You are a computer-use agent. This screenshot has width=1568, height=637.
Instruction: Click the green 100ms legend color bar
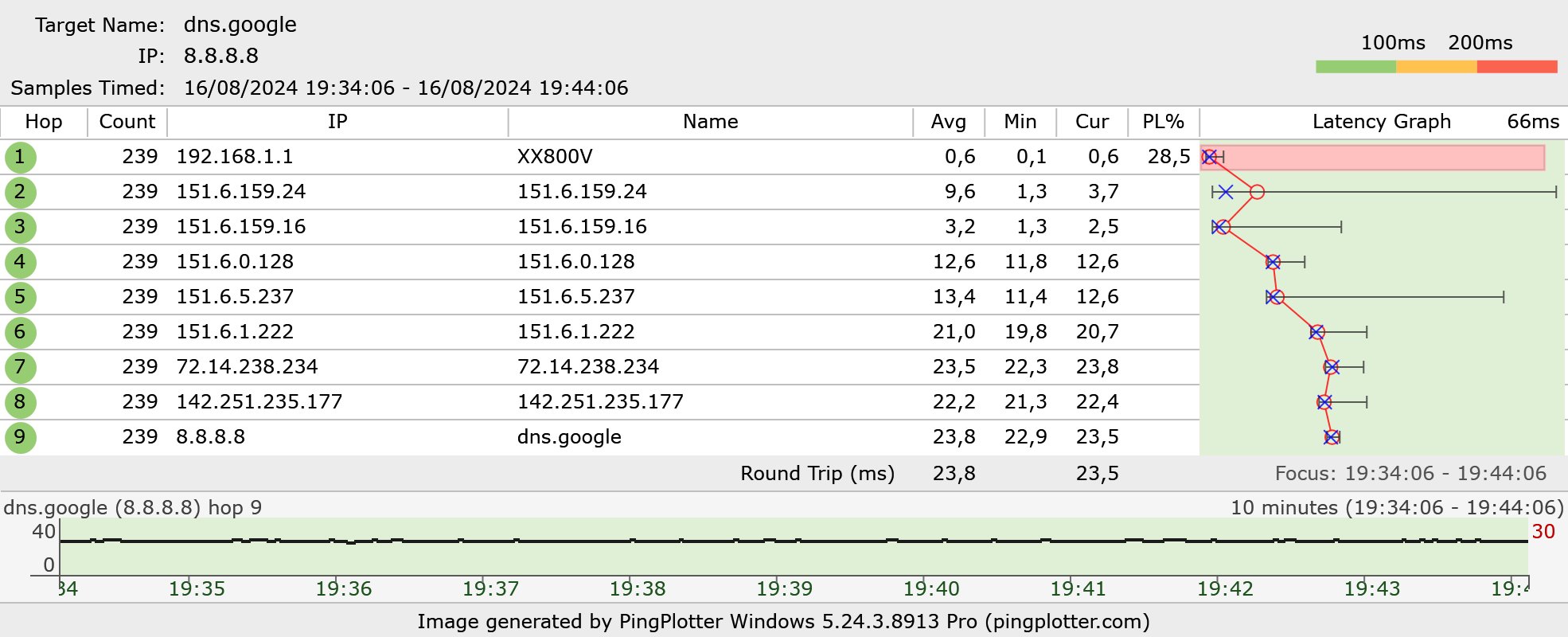pyautogui.click(x=1355, y=67)
